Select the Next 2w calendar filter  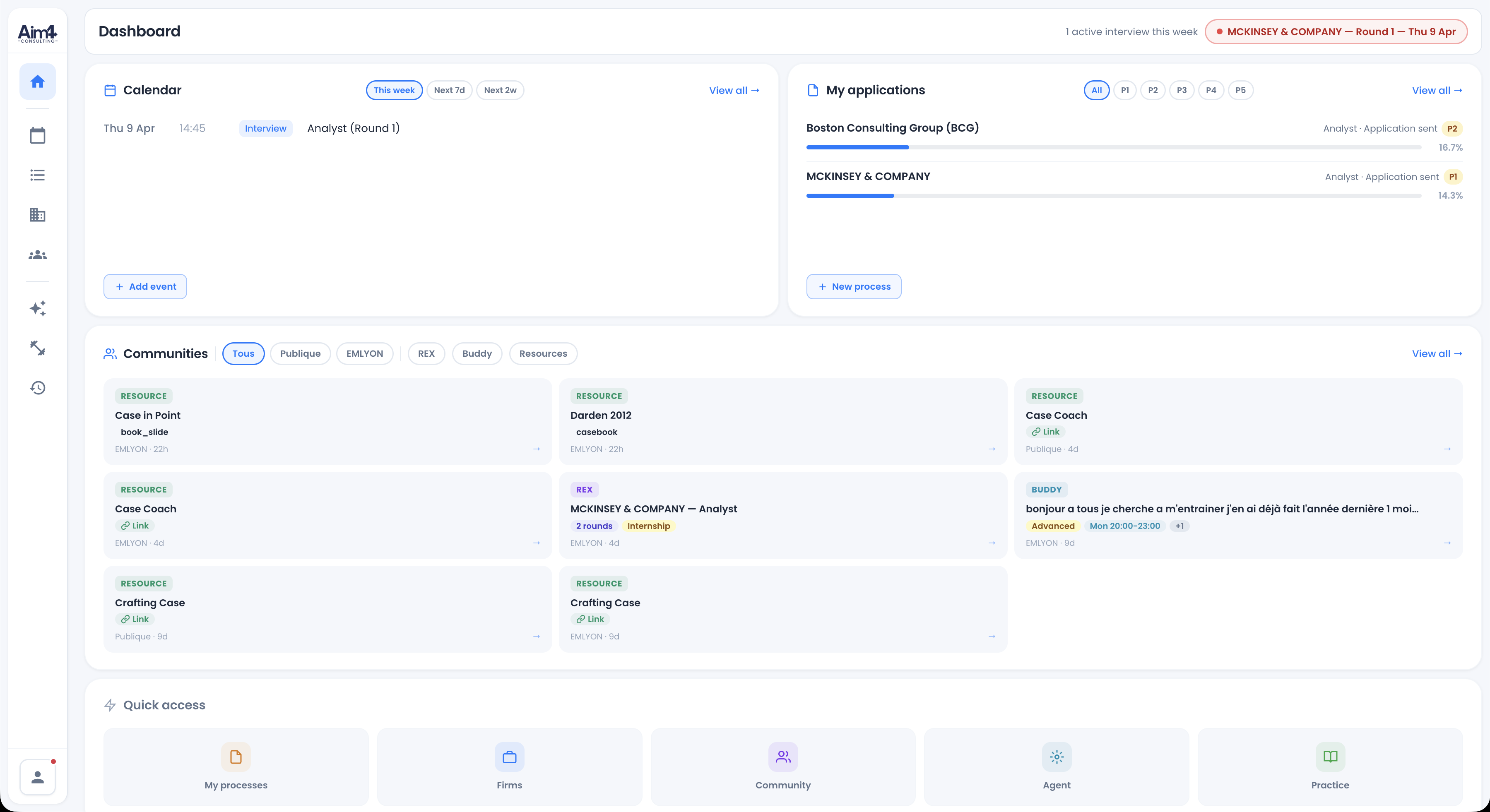tap(501, 90)
